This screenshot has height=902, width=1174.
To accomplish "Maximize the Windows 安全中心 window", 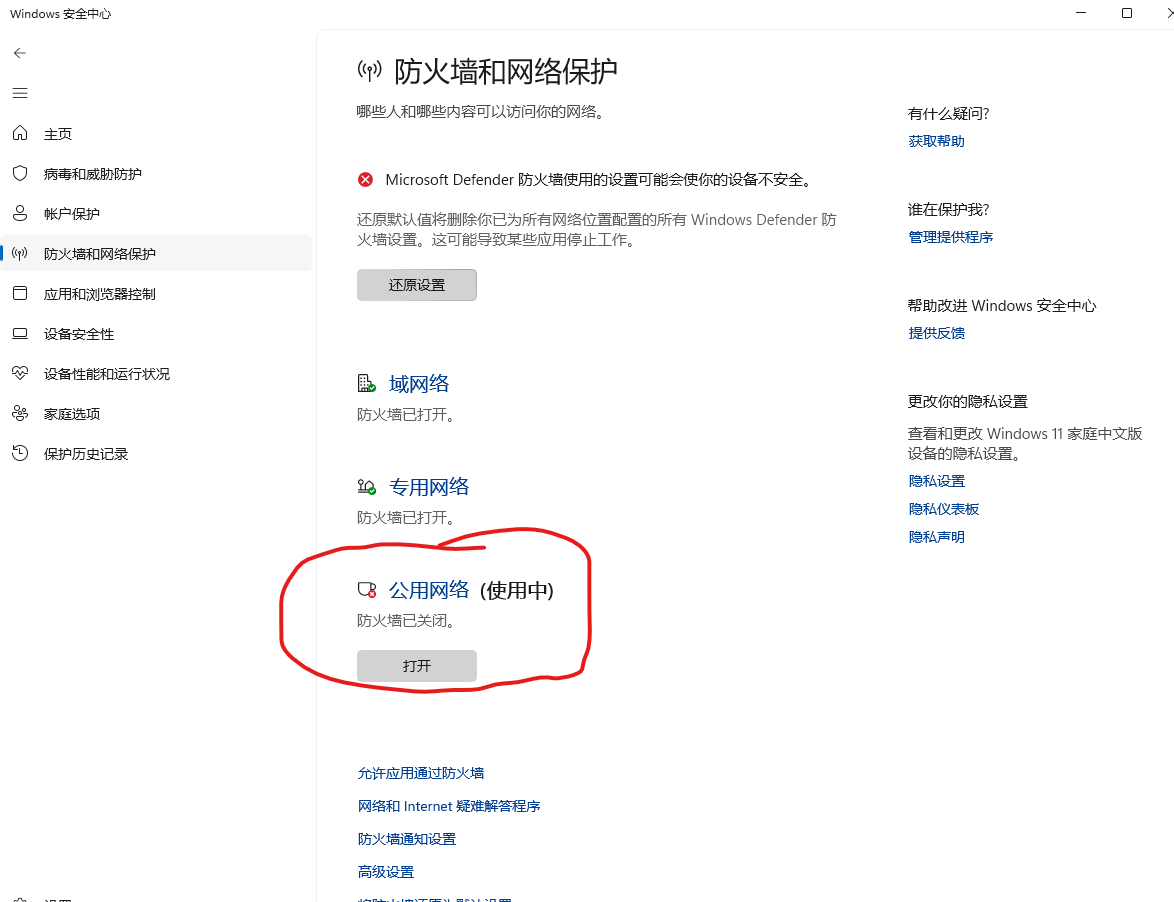I will coord(1126,13).
